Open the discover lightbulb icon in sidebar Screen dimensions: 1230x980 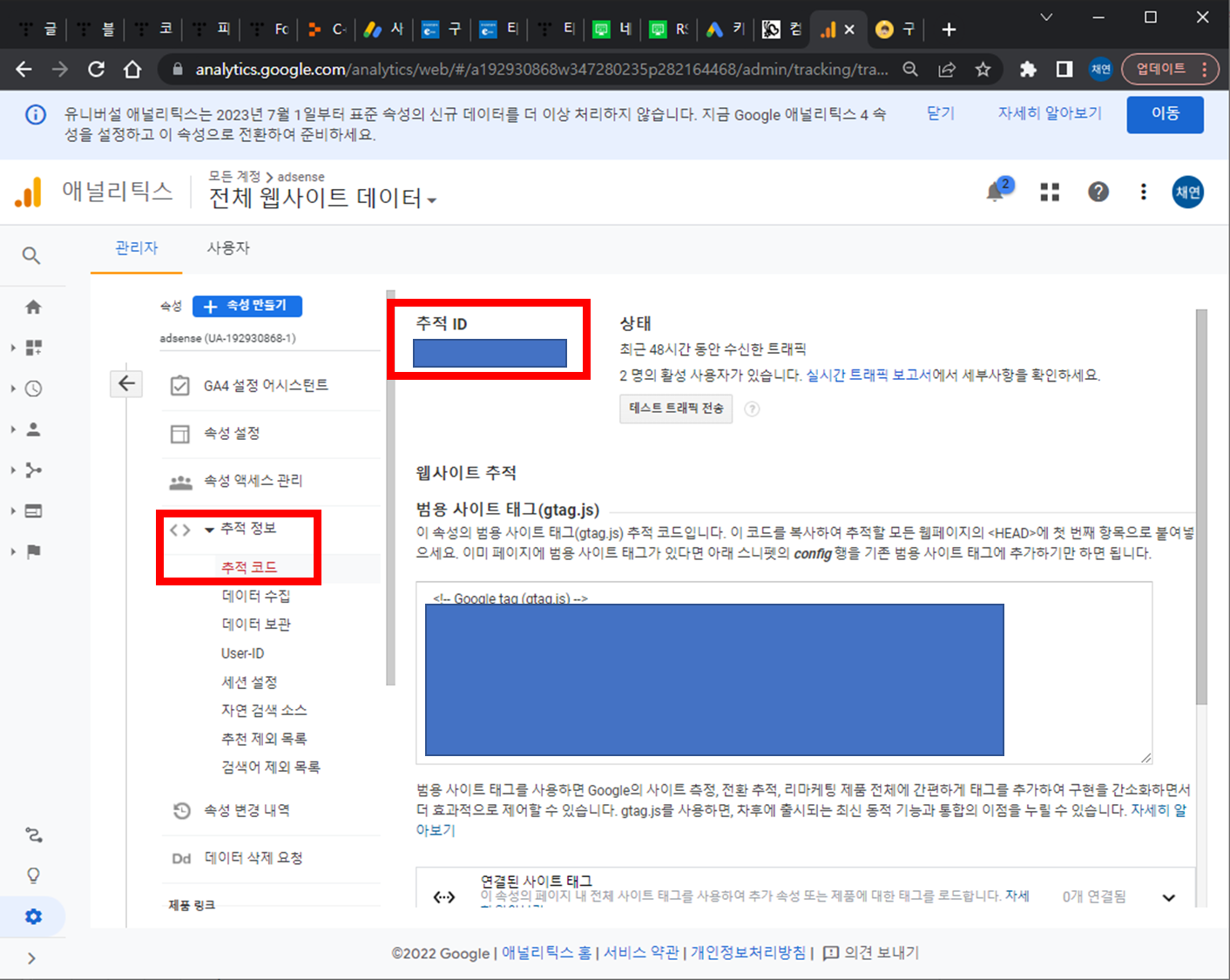33,875
